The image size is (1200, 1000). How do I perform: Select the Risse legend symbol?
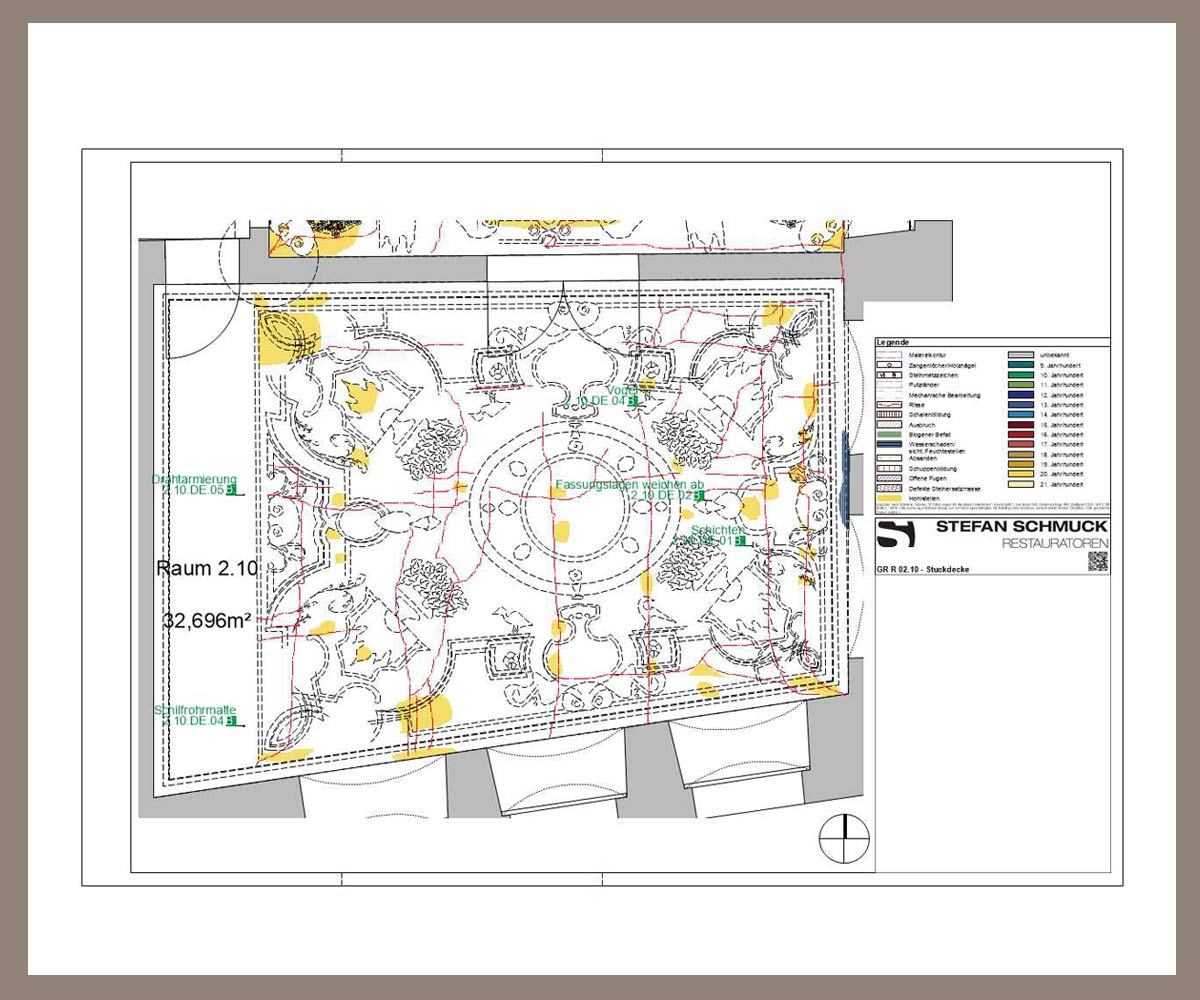pos(889,404)
